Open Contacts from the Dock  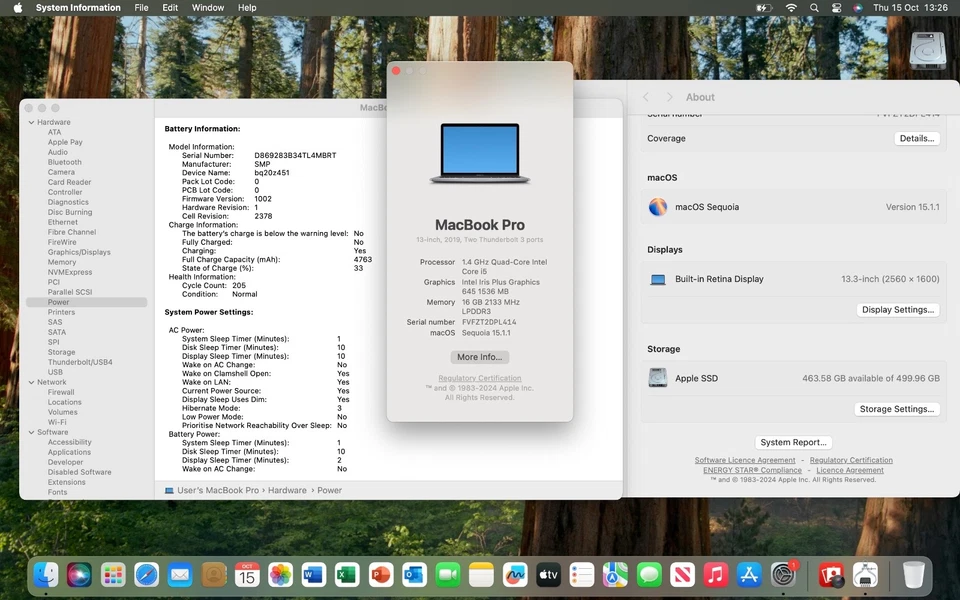point(214,575)
